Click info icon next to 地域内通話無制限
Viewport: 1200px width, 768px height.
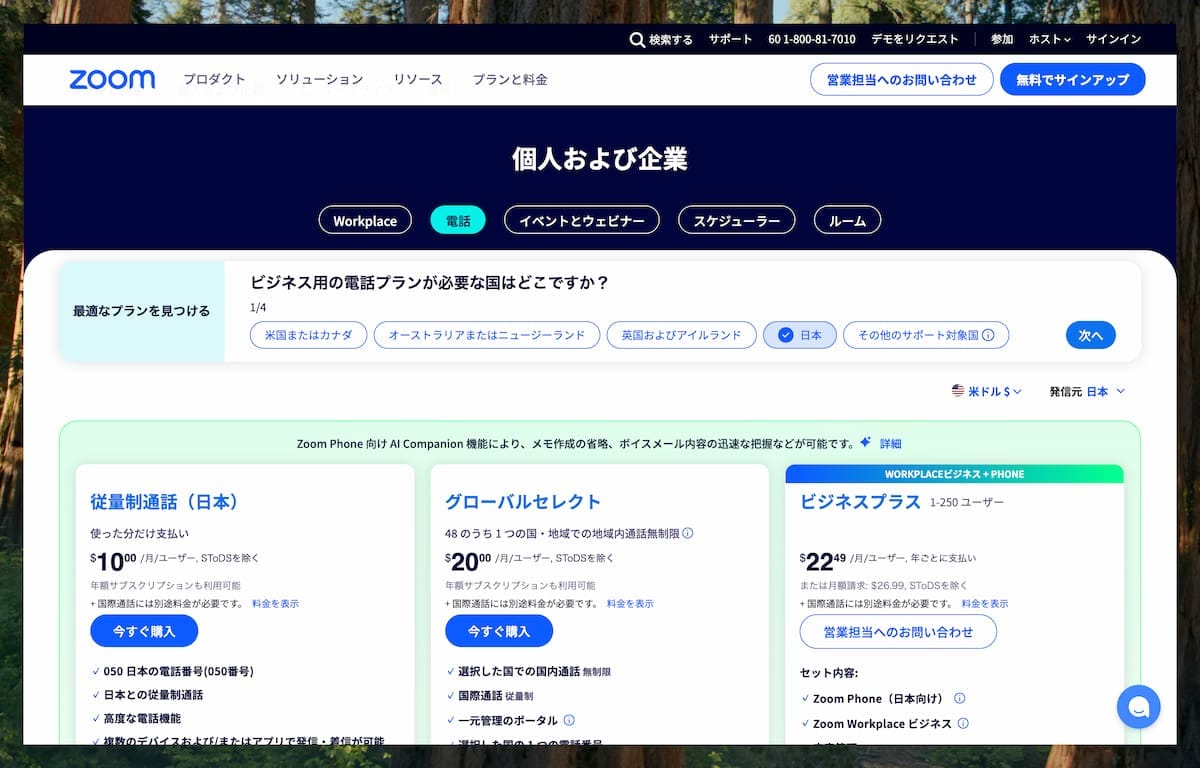(688, 533)
